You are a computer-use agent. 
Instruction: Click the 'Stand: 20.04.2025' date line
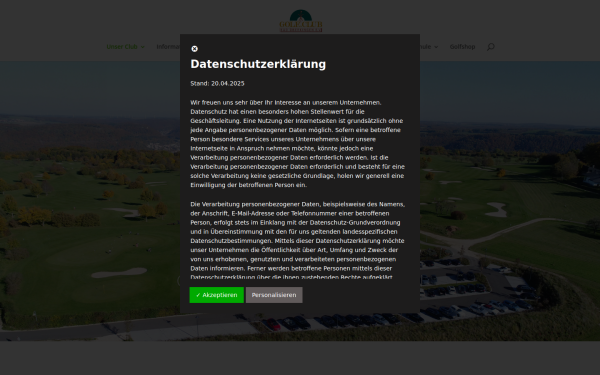217,83
